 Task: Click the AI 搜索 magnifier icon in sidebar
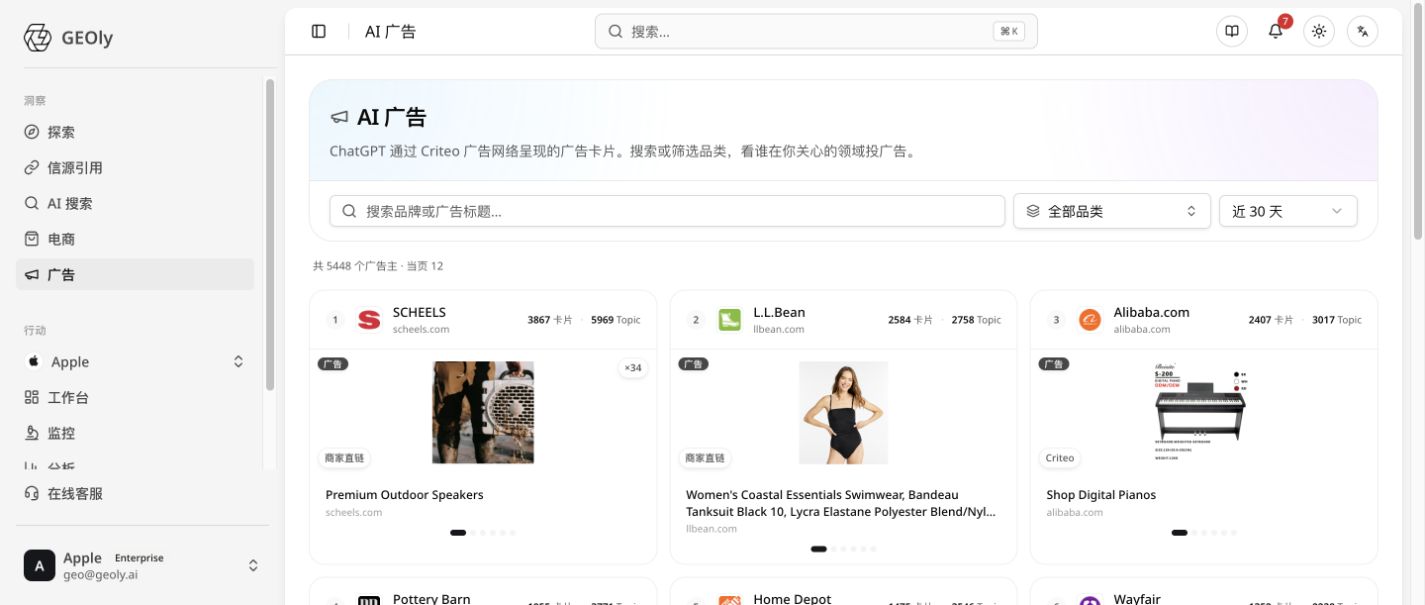tap(32, 203)
